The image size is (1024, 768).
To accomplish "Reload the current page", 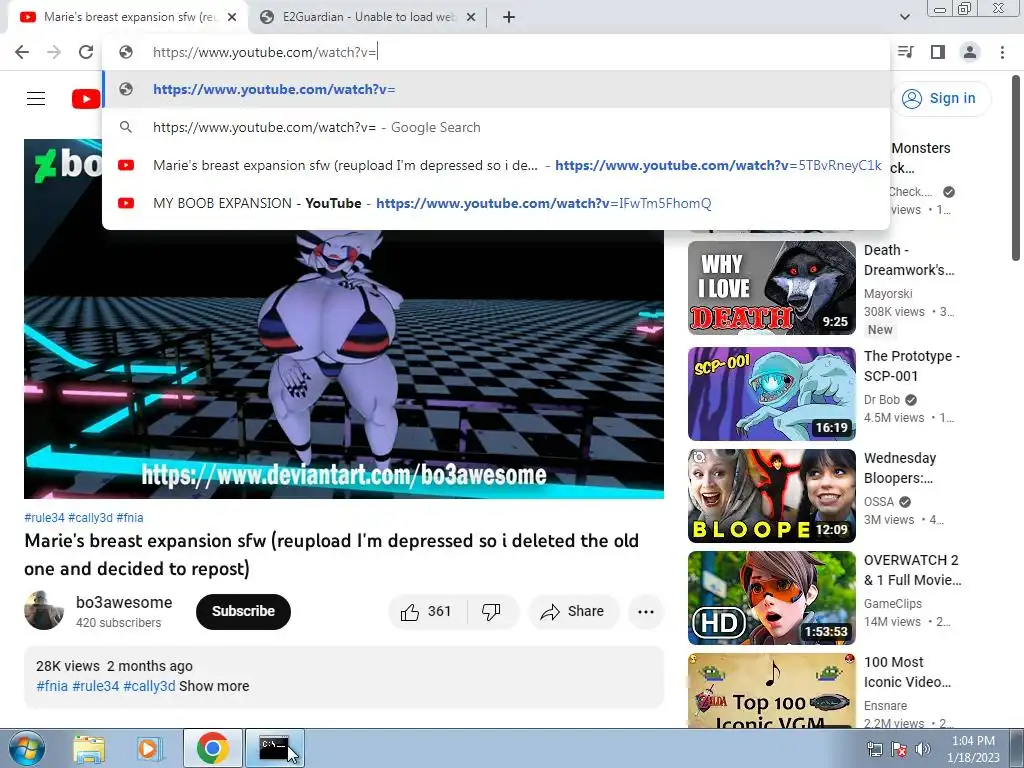I will [x=86, y=52].
